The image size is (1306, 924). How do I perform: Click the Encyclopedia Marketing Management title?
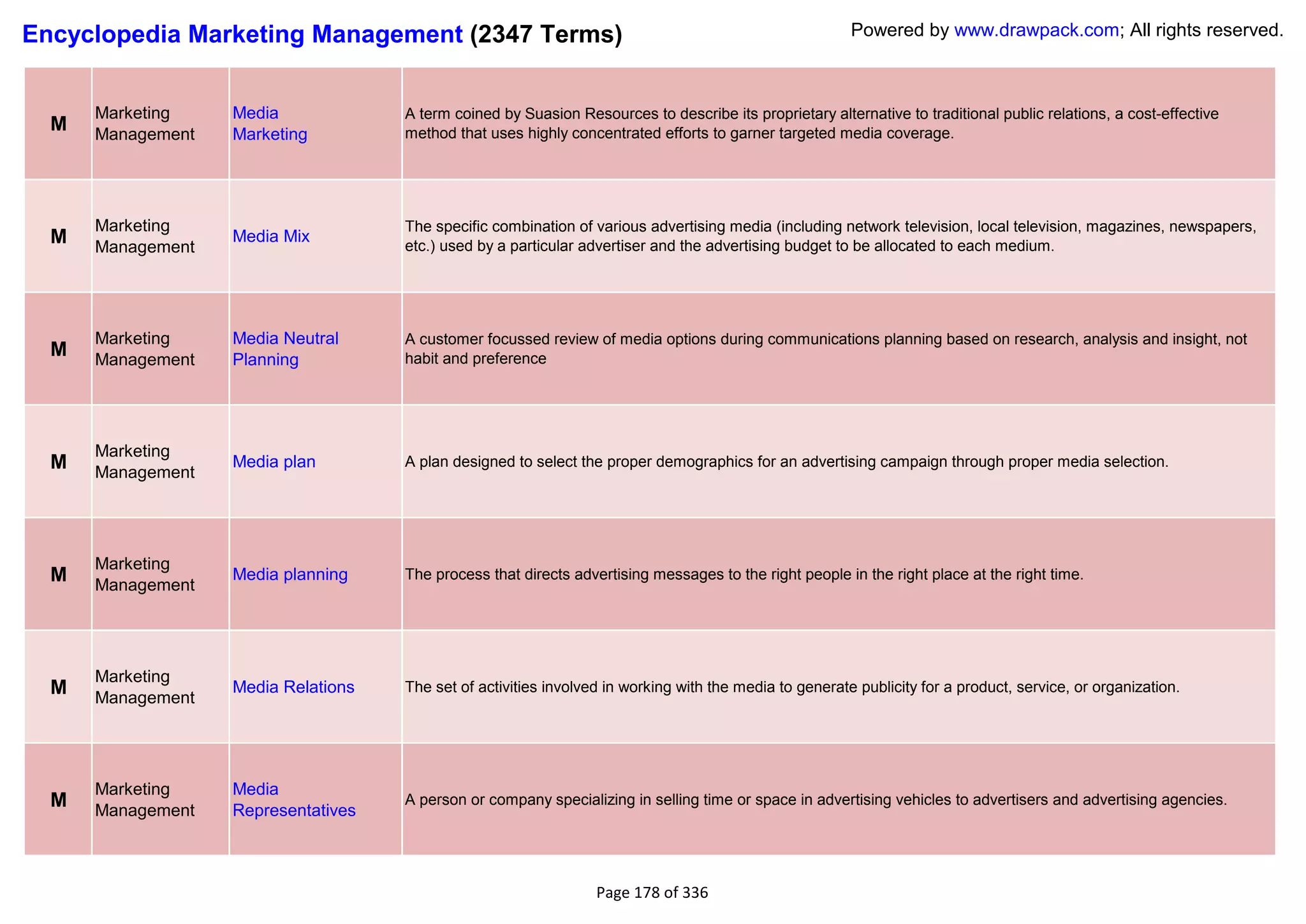tap(242, 34)
